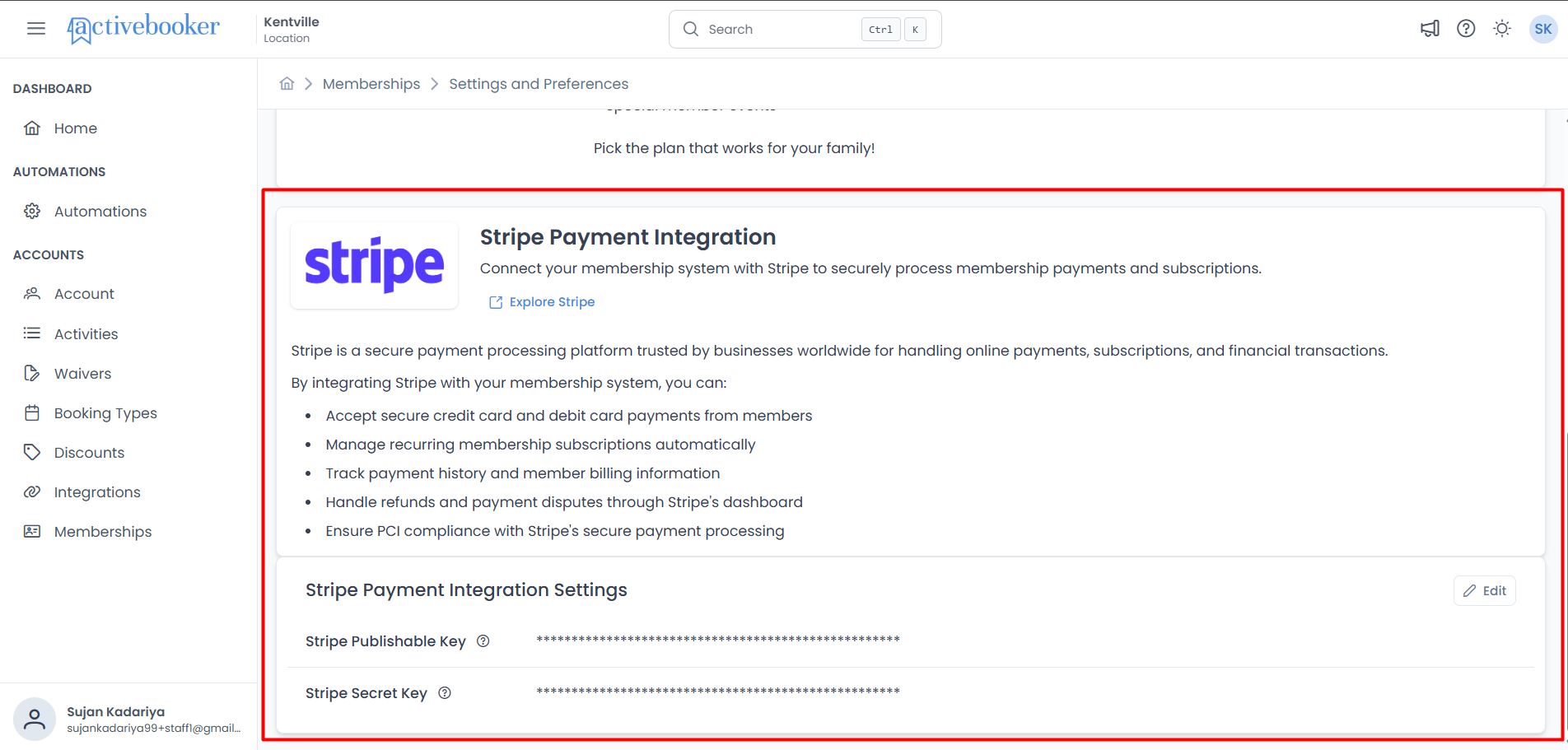
Task: Click the activebooker logo
Action: [x=143, y=29]
